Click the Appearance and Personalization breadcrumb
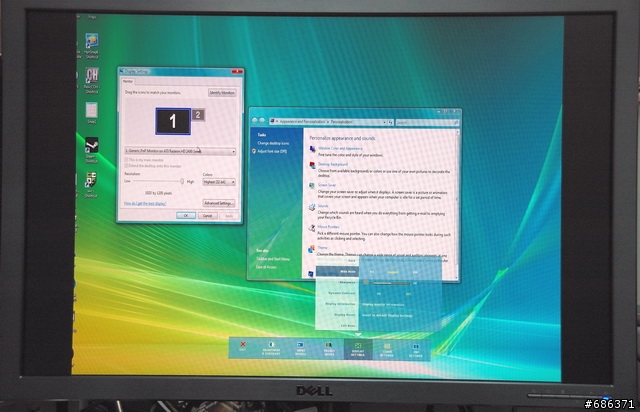 coord(302,122)
